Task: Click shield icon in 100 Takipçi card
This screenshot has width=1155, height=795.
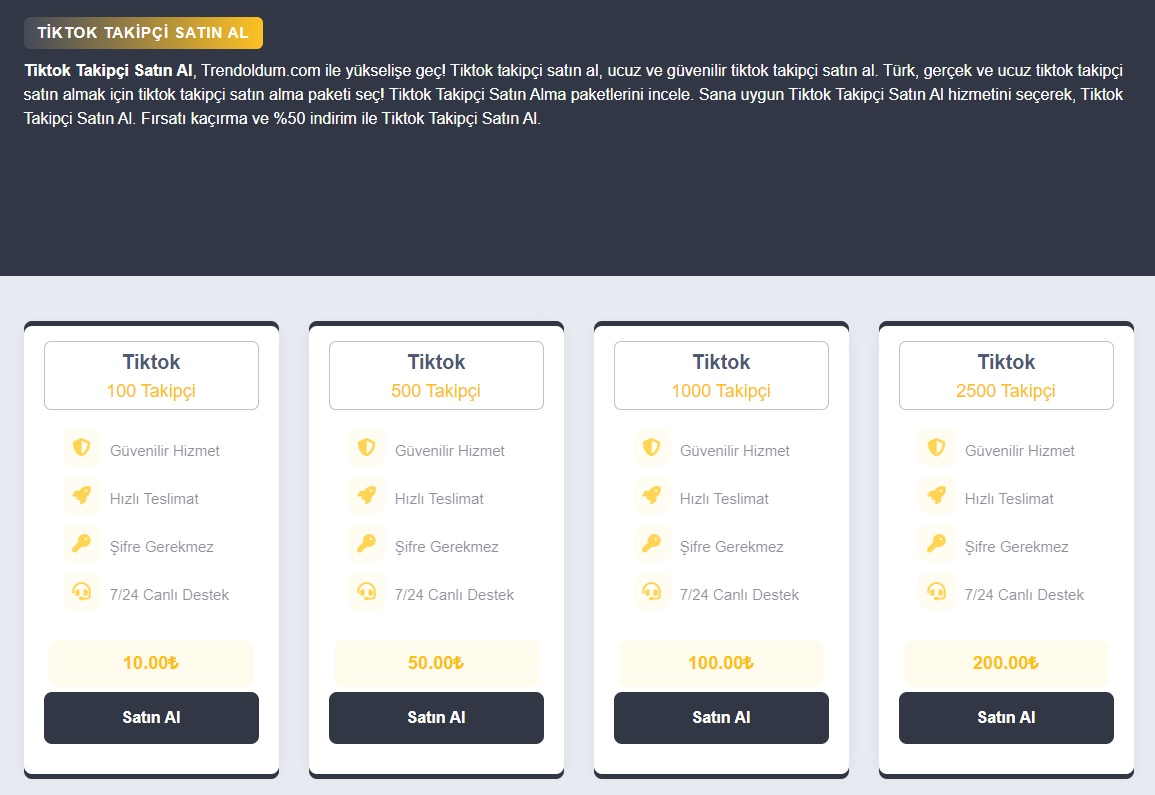Action: coord(81,448)
